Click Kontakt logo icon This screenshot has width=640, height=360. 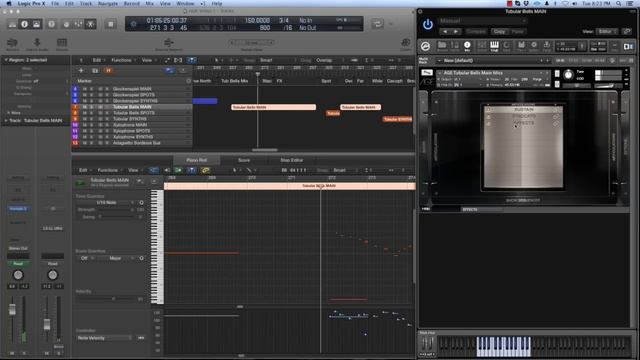pyautogui.click(x=425, y=46)
